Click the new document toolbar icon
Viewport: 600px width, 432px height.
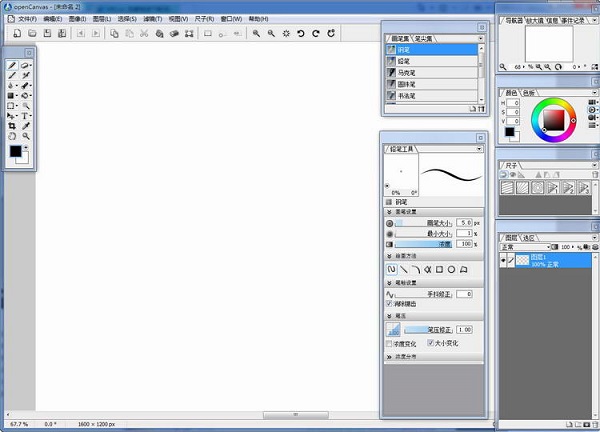coord(17,34)
